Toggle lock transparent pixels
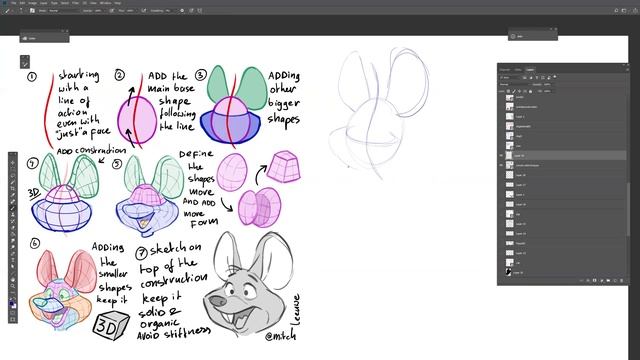The image size is (640, 360). (x=508, y=91)
